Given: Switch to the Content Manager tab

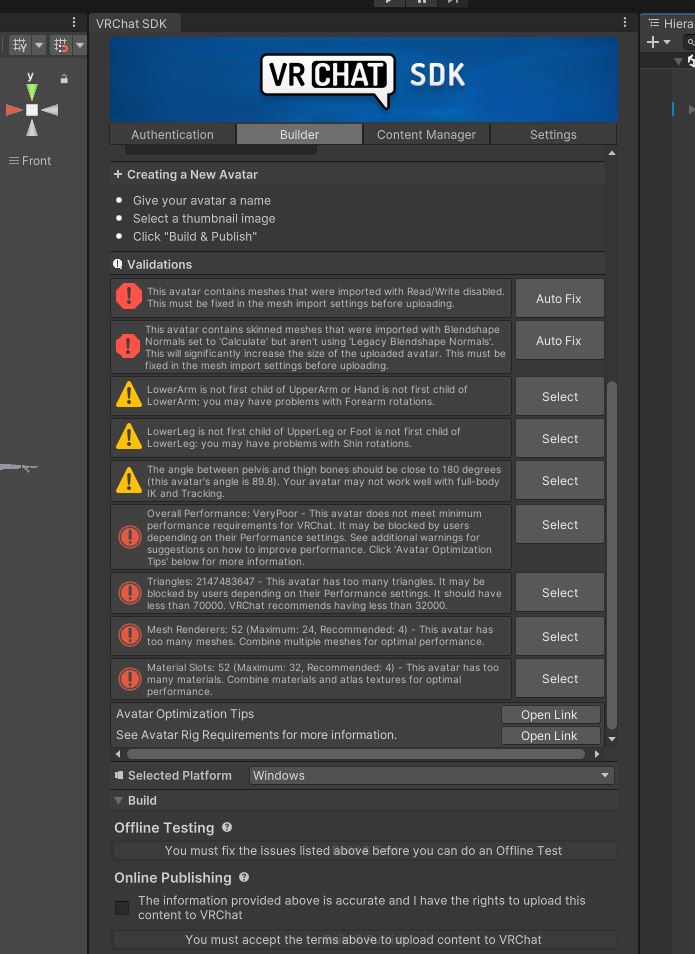Looking at the screenshot, I should (x=426, y=135).
